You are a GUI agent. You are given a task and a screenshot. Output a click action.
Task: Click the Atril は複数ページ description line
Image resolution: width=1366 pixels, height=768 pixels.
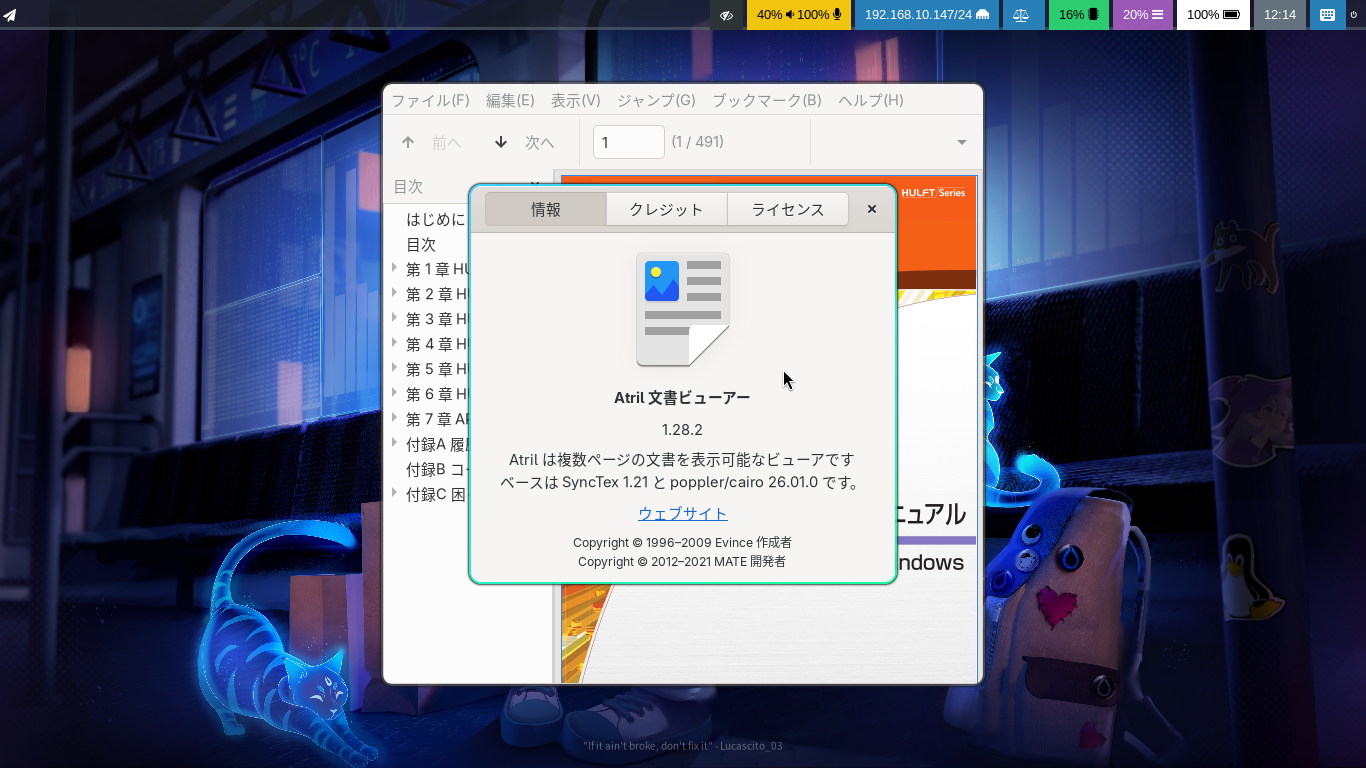coord(682,460)
